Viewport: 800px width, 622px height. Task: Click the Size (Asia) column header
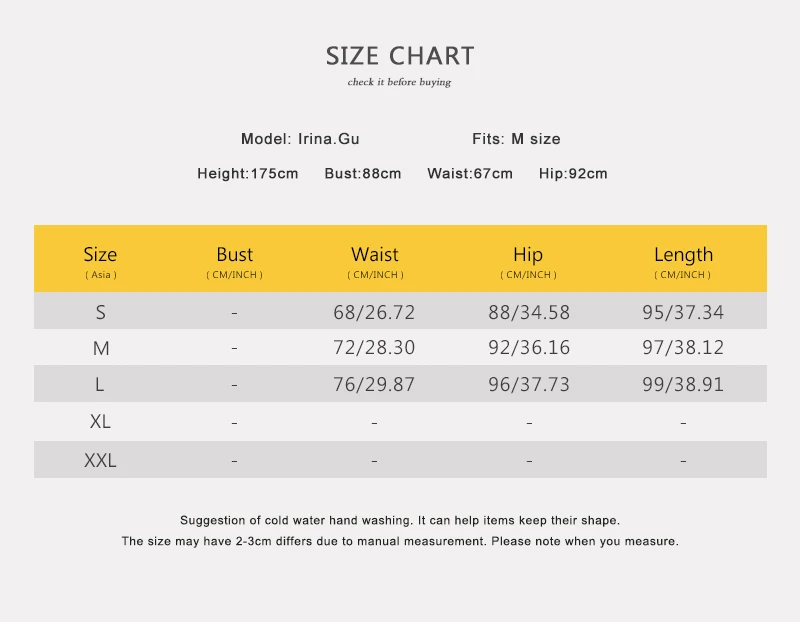[101, 262]
